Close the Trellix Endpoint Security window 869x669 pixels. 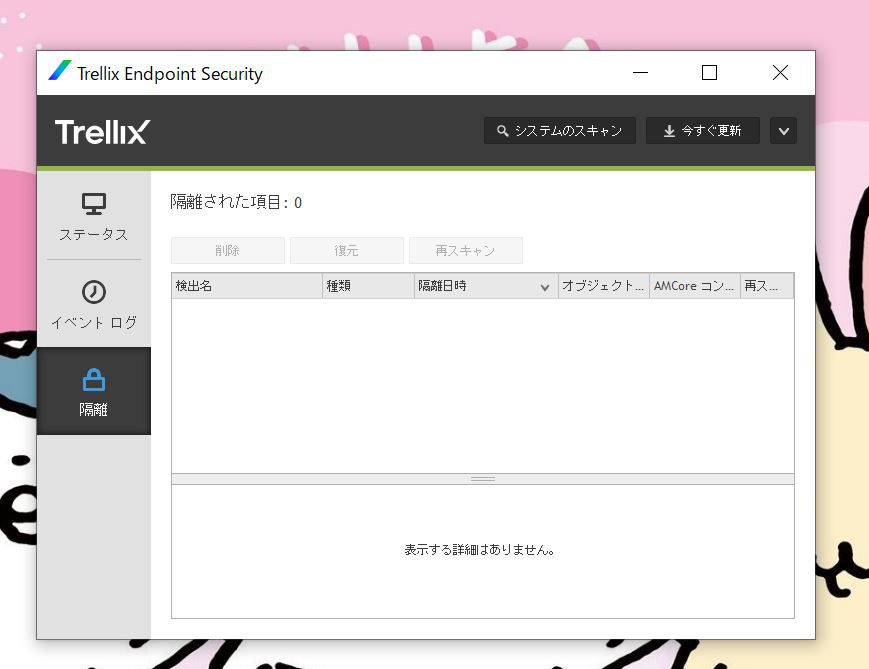780,73
